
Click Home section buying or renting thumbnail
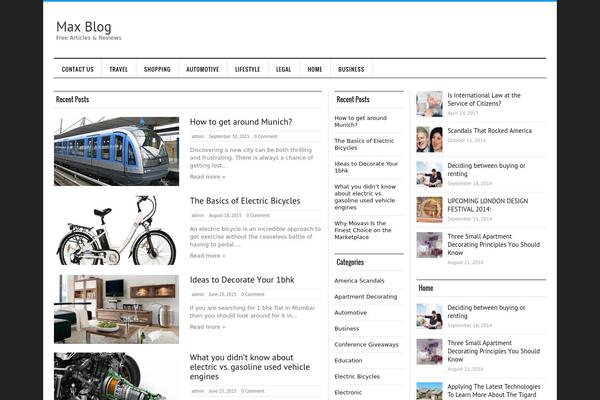click(429, 317)
